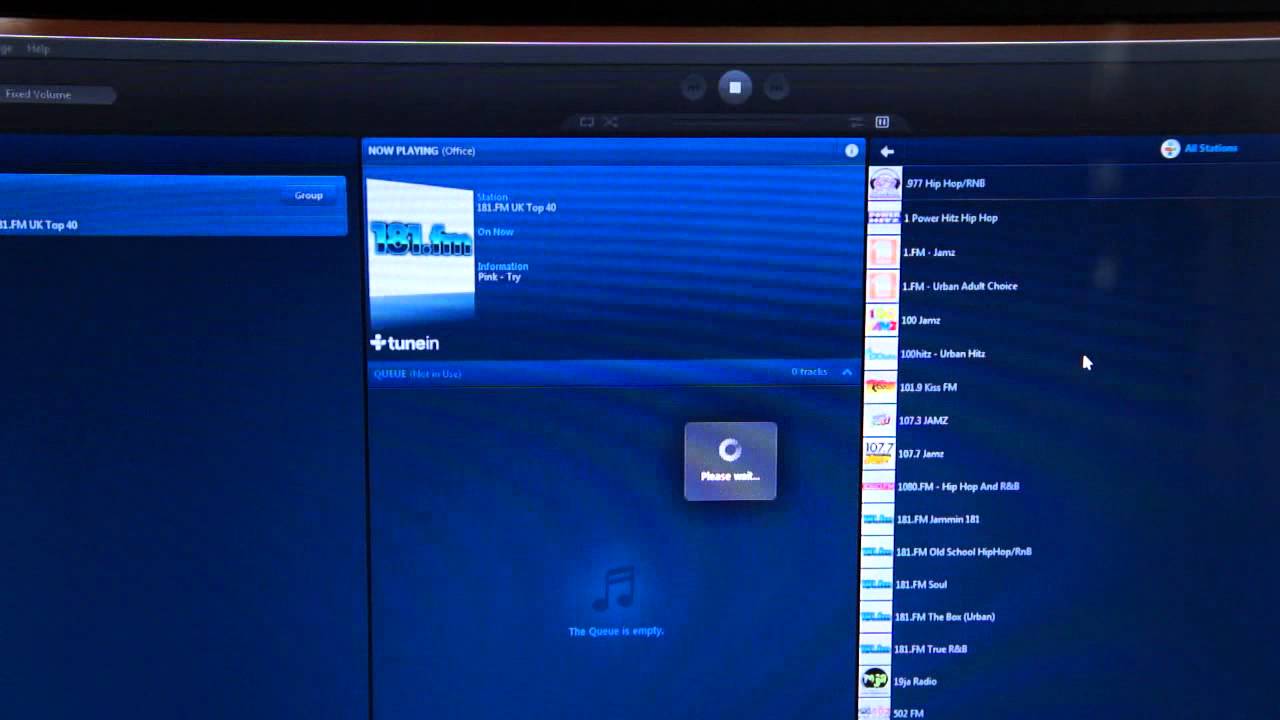Viewport: 1280px width, 720px height.
Task: Click the 1080.FM Hip Hop And R&B logo
Action: (x=878, y=486)
